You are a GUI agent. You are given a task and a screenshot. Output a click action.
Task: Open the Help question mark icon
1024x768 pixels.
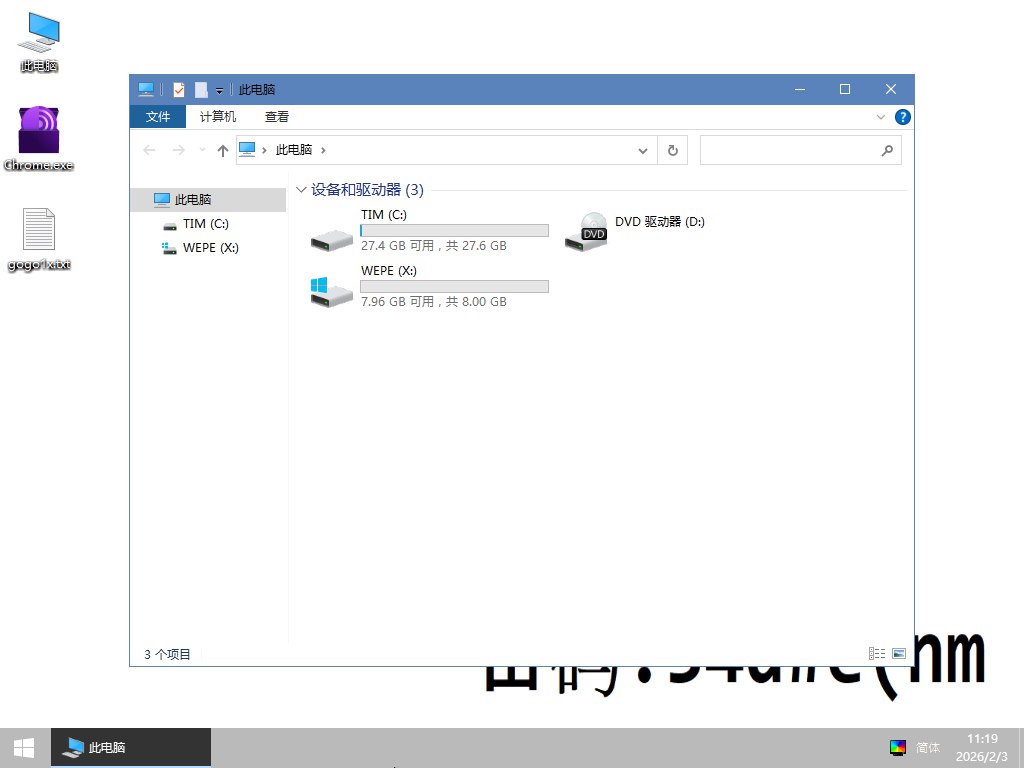902,117
